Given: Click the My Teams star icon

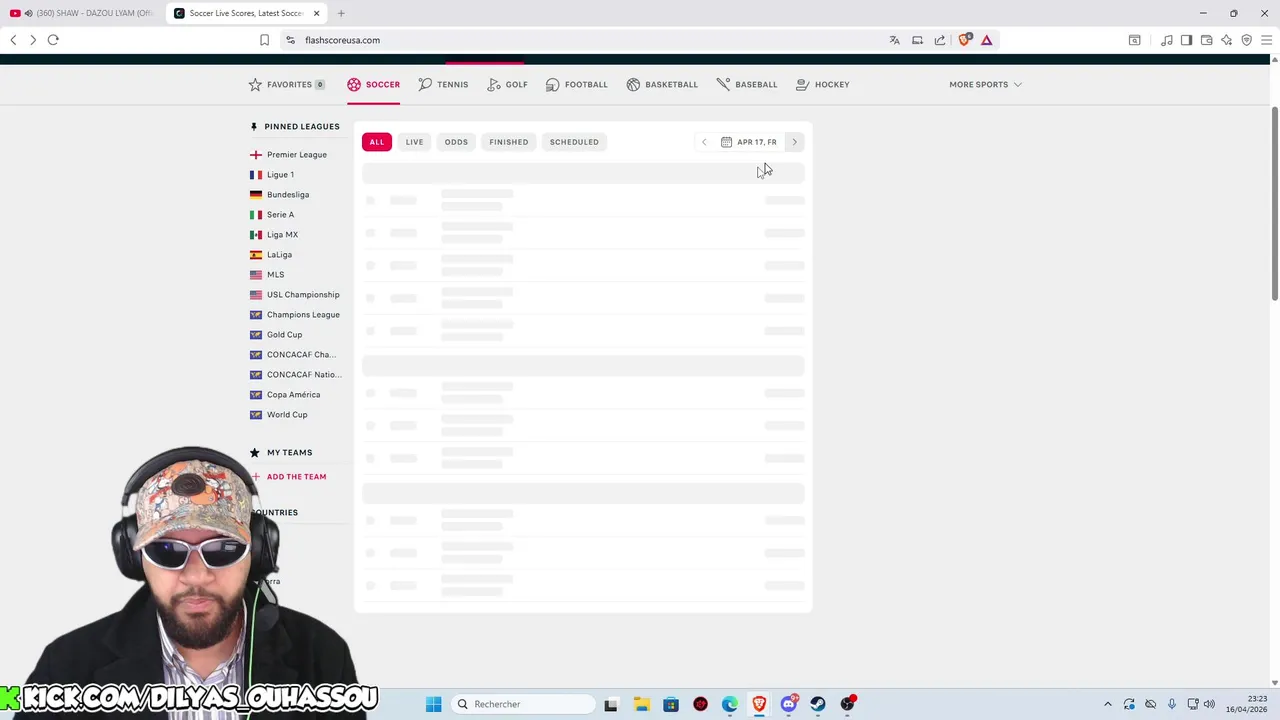Looking at the screenshot, I should click(255, 453).
